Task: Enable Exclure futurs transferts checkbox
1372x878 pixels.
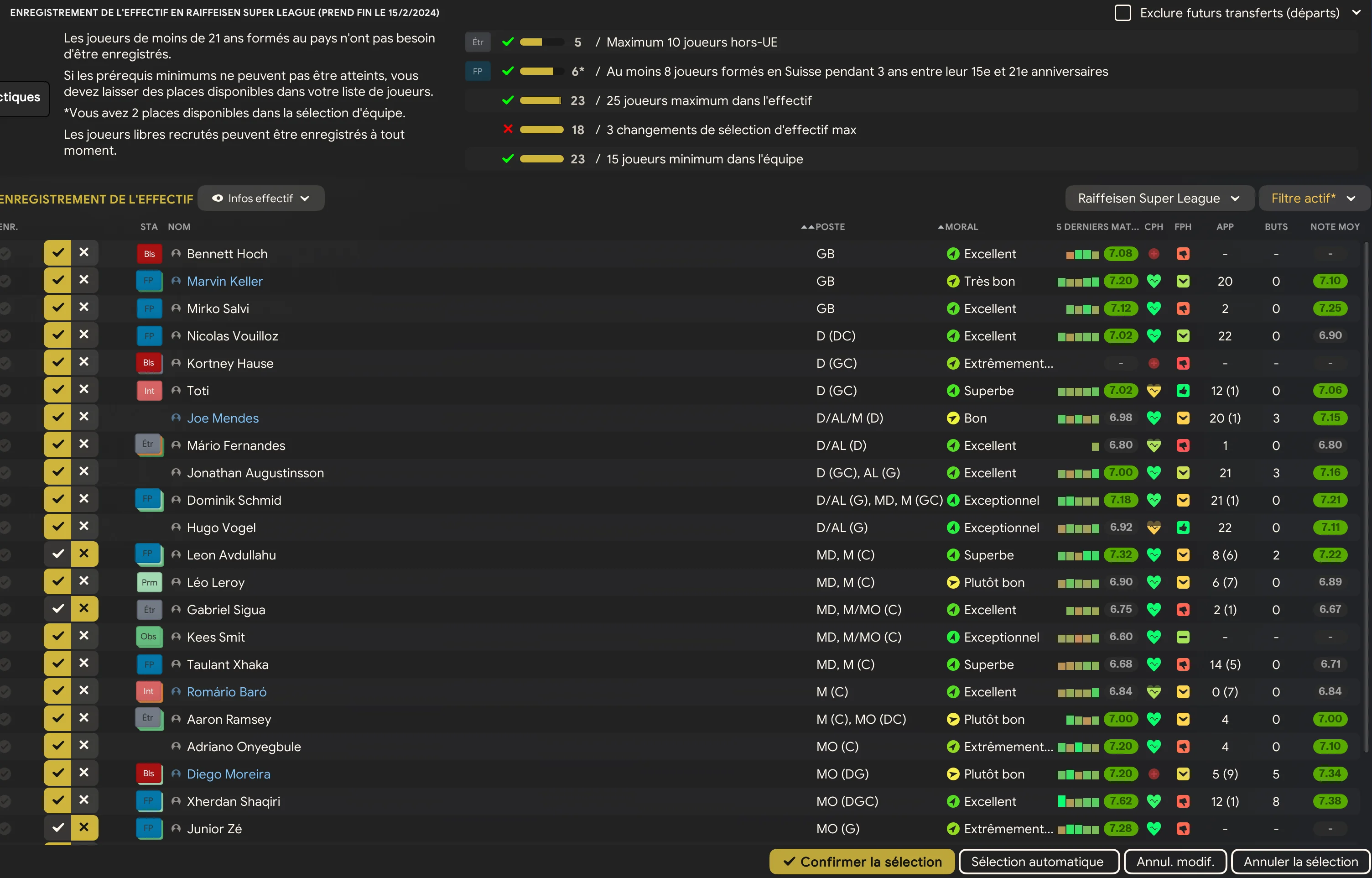Action: [x=1123, y=12]
